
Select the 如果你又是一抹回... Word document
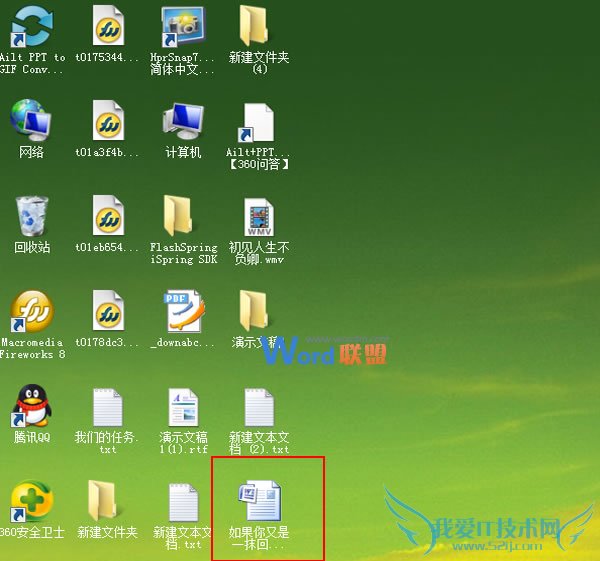260,501
